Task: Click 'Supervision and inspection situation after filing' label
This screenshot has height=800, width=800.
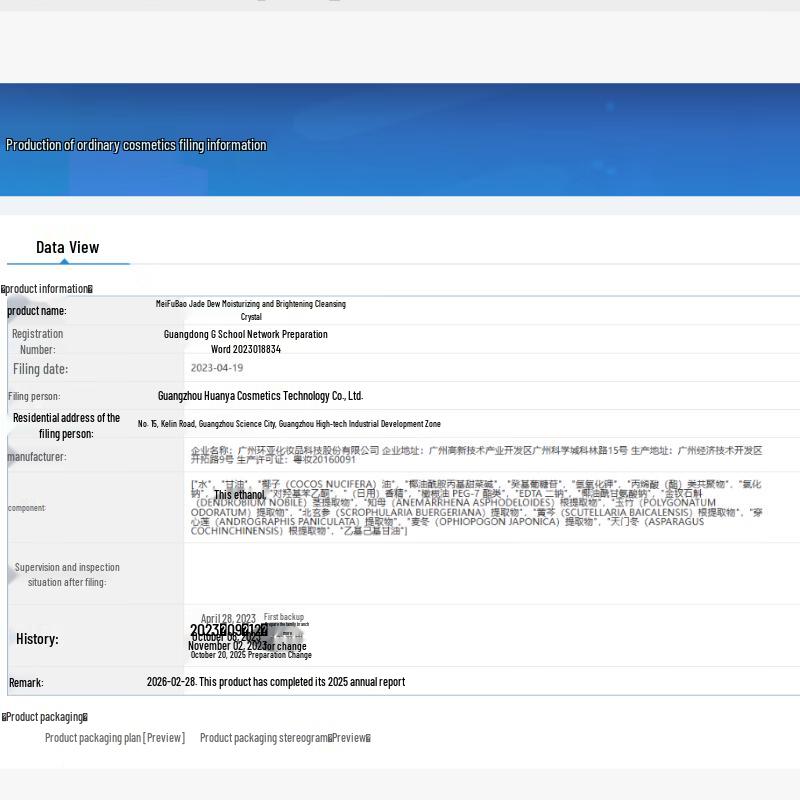Action: 67,574
